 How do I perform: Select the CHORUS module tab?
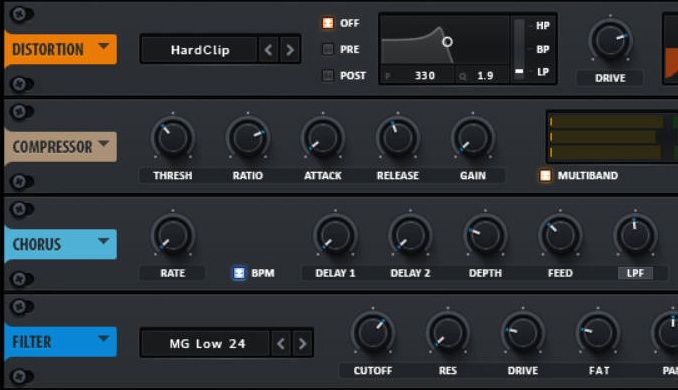[x=61, y=244]
